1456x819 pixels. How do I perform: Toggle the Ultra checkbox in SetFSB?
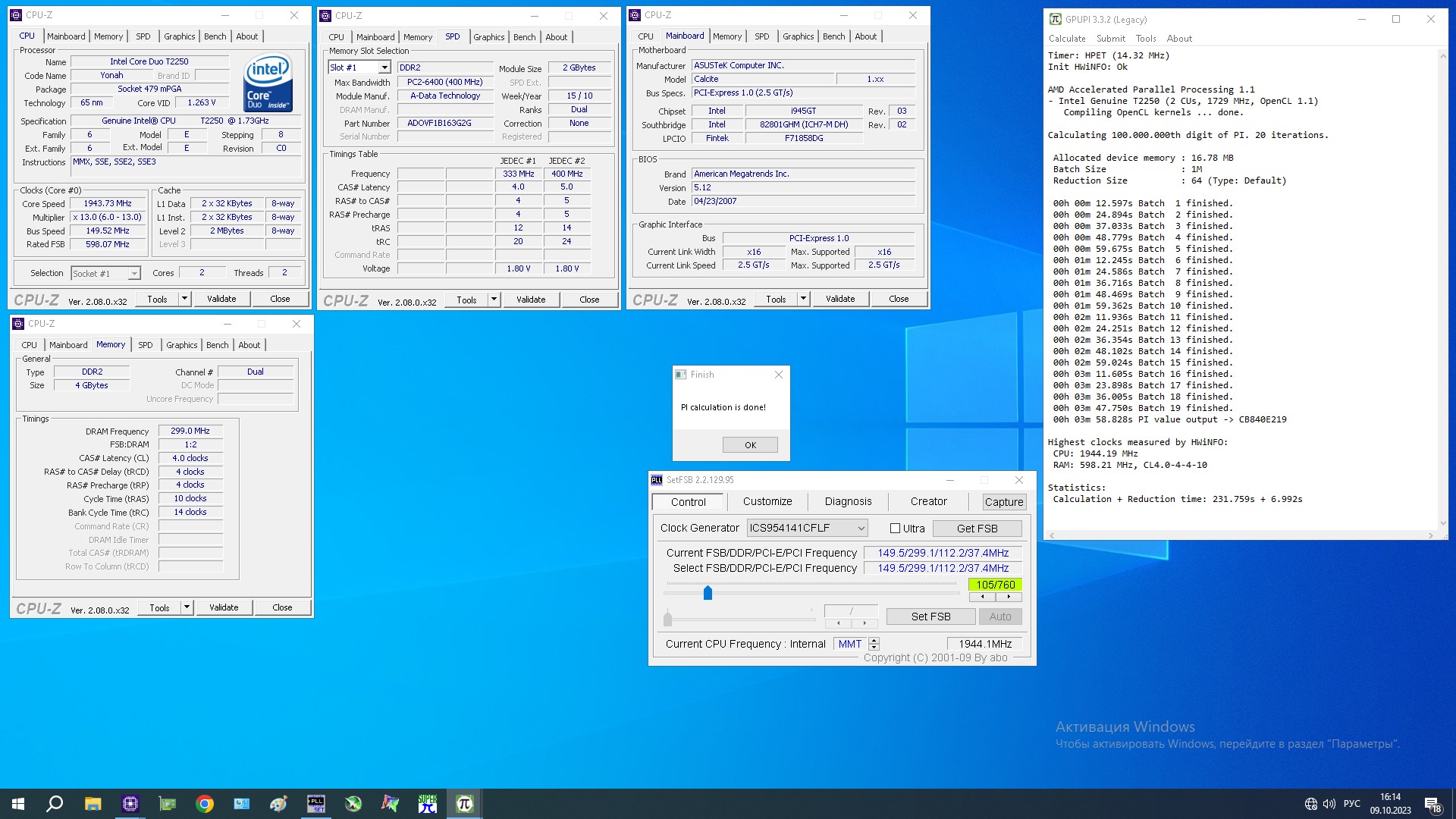[x=895, y=529]
